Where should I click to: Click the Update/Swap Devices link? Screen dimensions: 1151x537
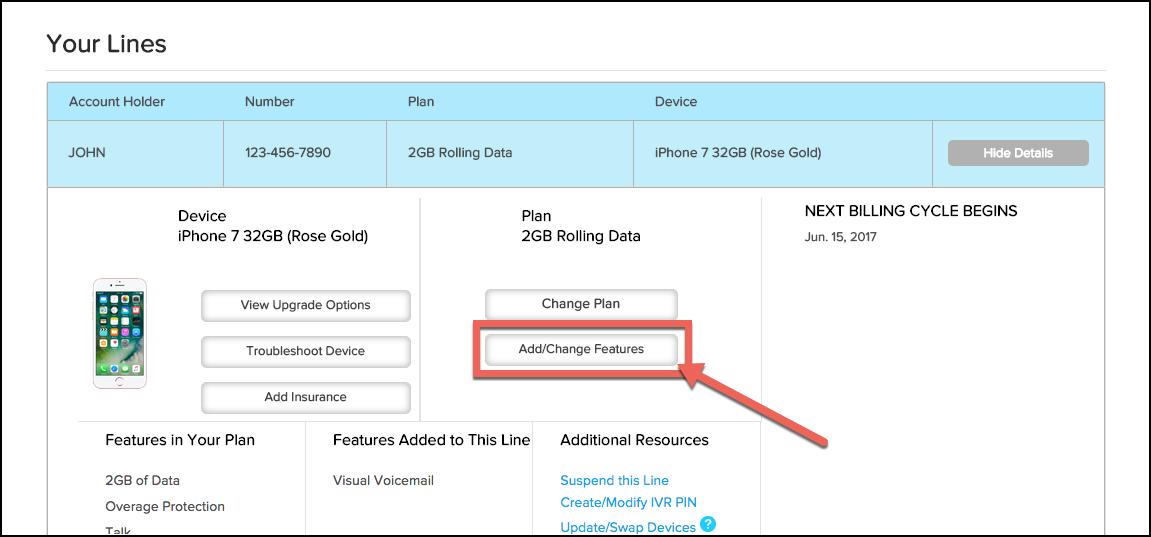(x=627, y=527)
